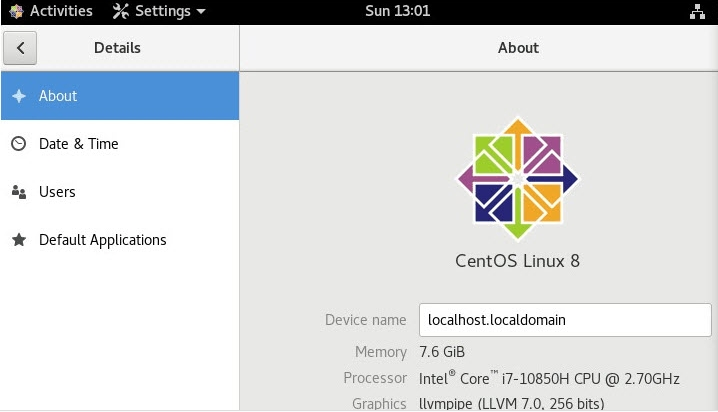Click the "CentOS Linux 8" text

click(517, 261)
